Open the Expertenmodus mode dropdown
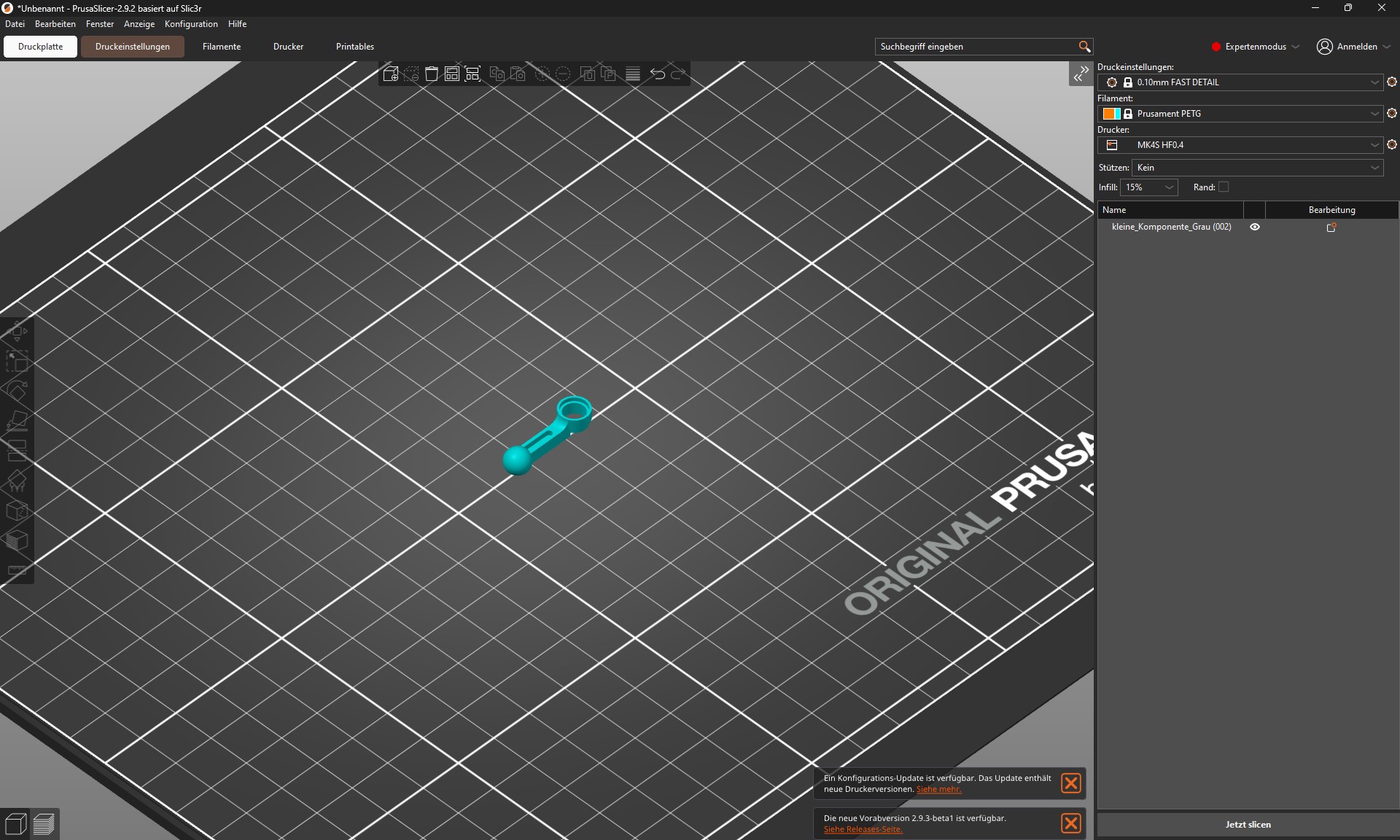 pos(1255,47)
